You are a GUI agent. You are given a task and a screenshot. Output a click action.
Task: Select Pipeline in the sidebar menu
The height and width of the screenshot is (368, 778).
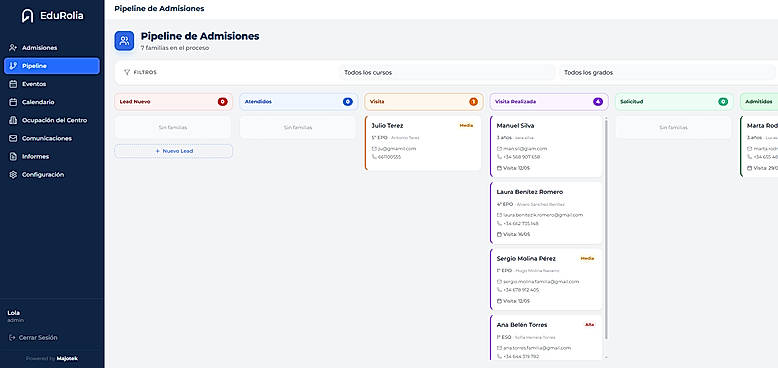[x=52, y=66]
